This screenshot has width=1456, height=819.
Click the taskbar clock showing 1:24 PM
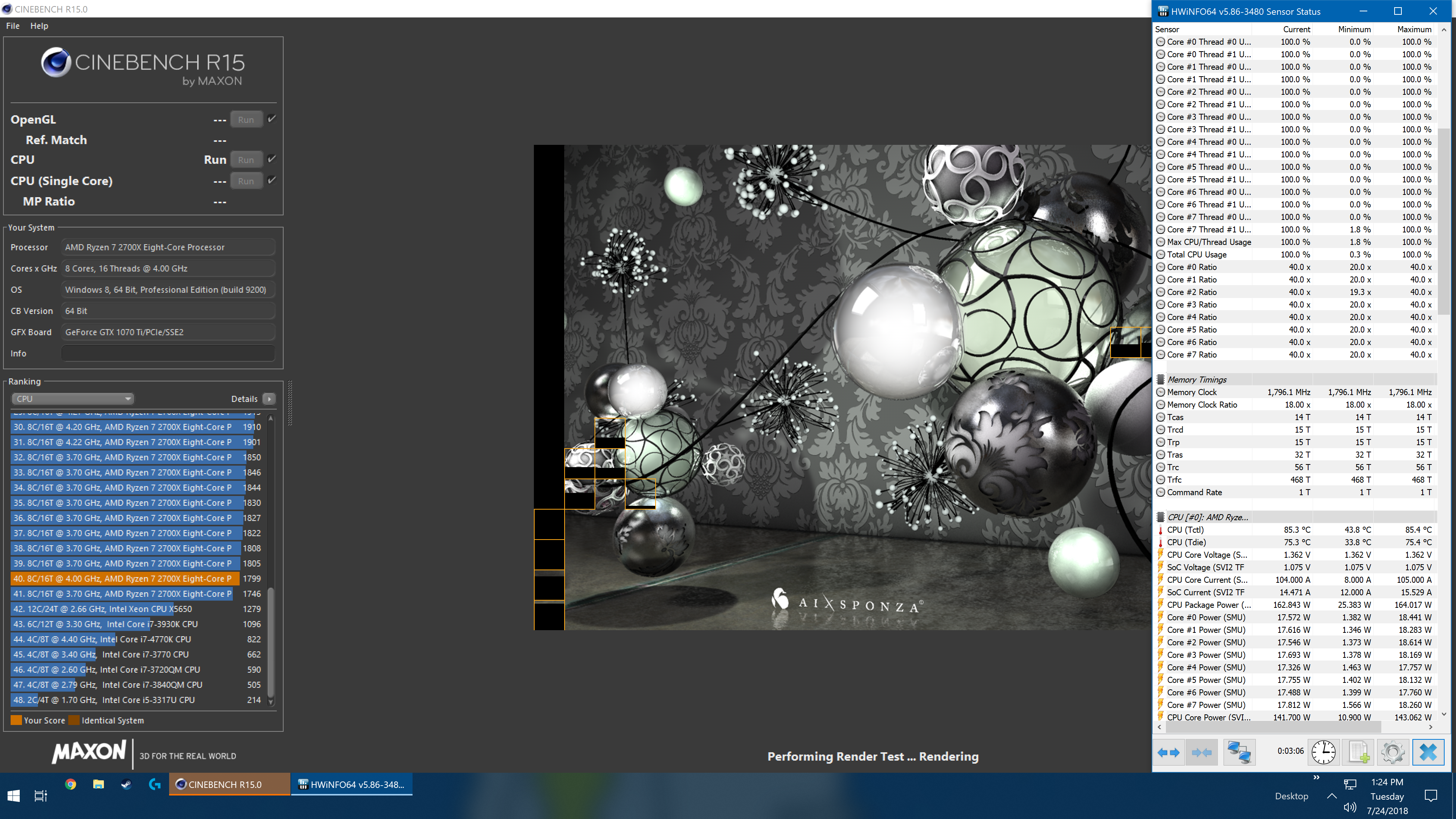pos(1387,782)
